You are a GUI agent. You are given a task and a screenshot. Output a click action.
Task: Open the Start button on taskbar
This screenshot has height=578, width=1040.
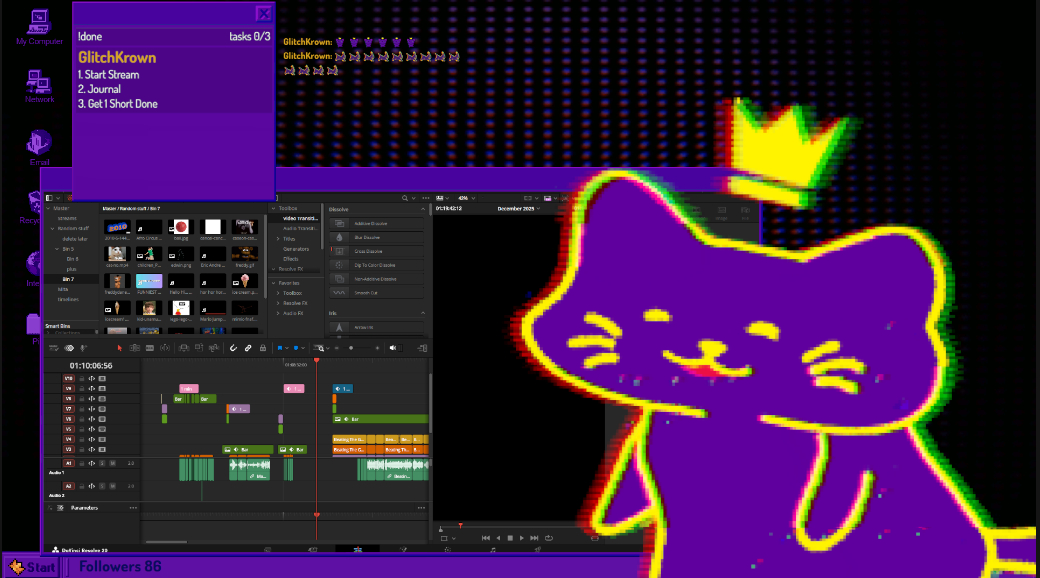[32, 567]
